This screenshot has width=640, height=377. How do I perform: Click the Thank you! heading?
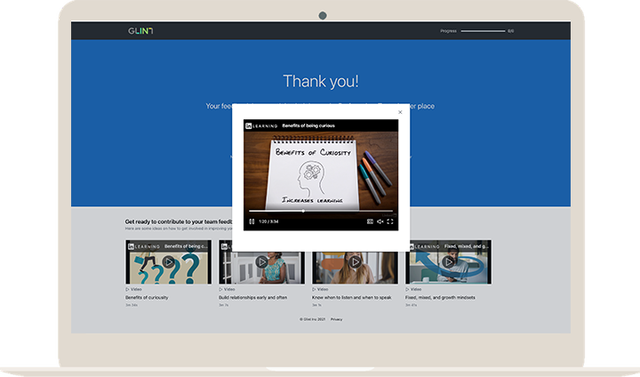pos(321,81)
